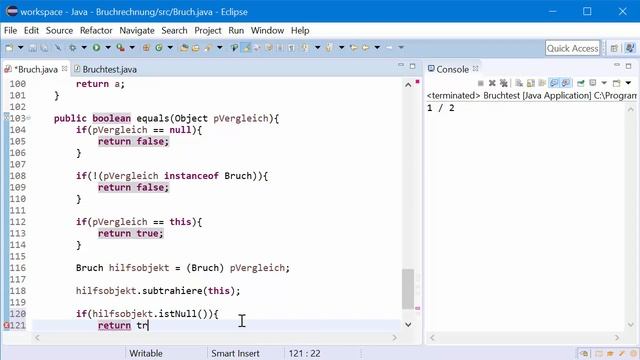This screenshot has height=360, width=640.
Task: Close the *Bruch.java tab
Action: [64, 69]
